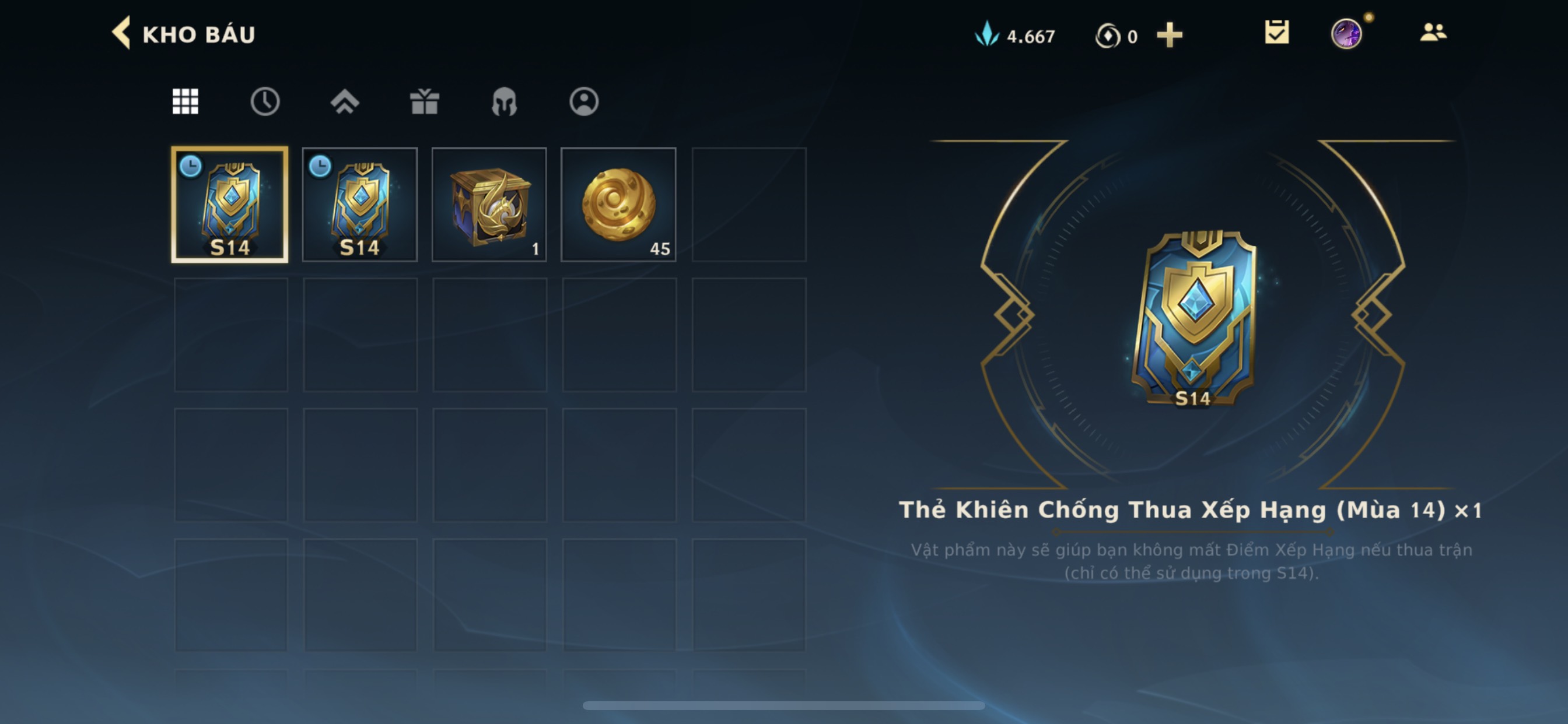The height and width of the screenshot is (724, 1568).
Task: Select the first S14 shield card
Action: pos(229,205)
